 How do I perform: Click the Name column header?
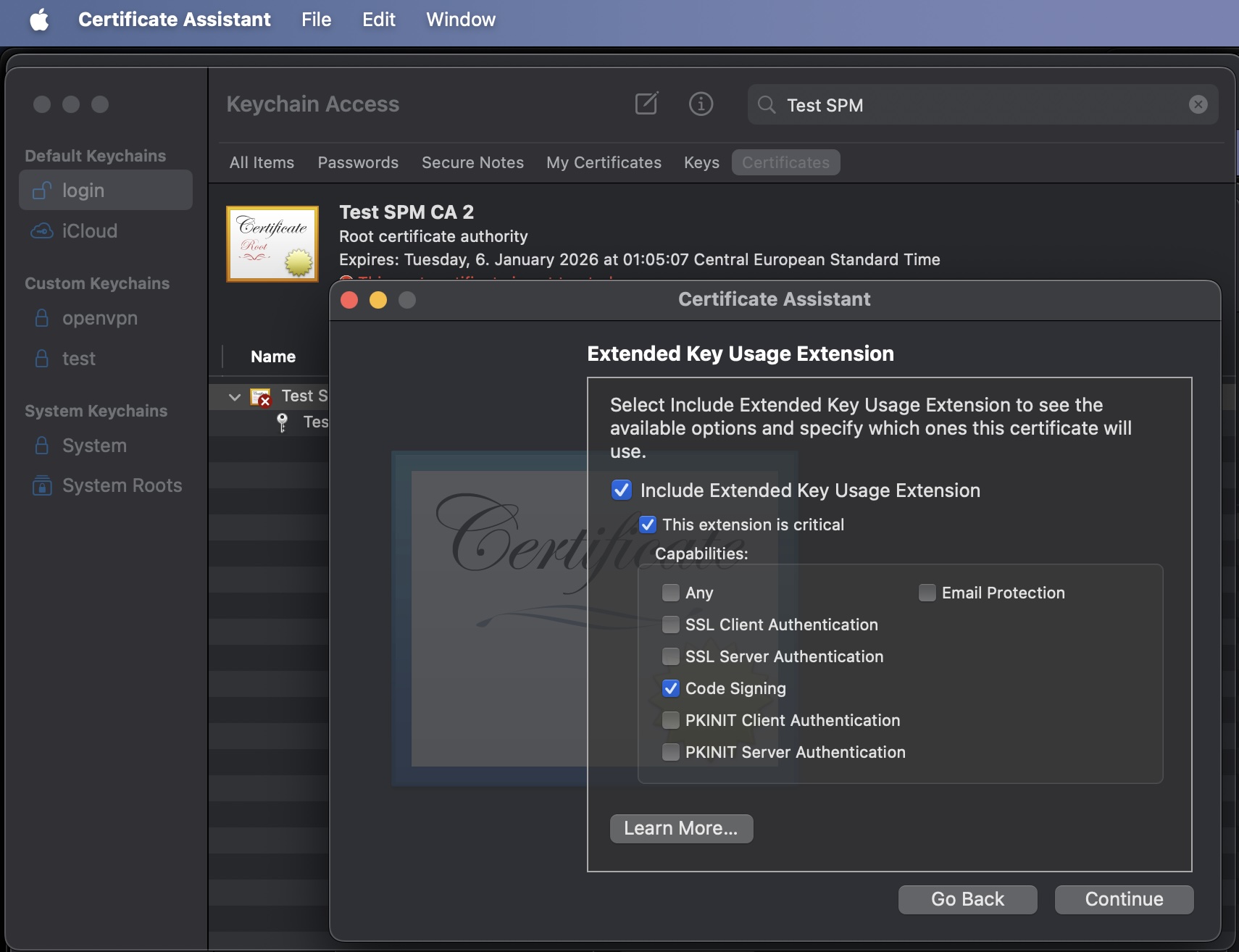(273, 356)
